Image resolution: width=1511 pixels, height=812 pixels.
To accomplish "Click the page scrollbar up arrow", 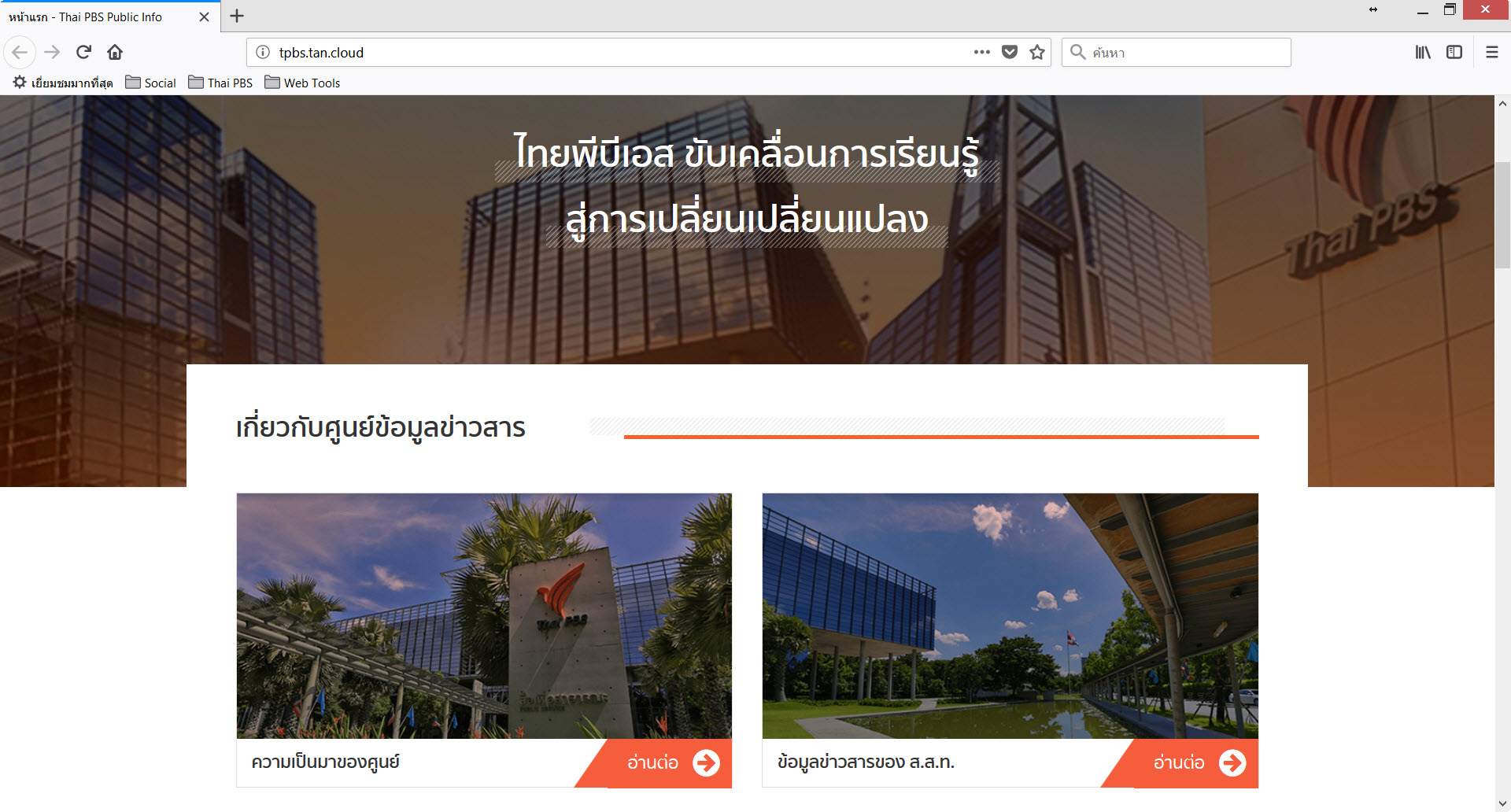I will 1502,103.
